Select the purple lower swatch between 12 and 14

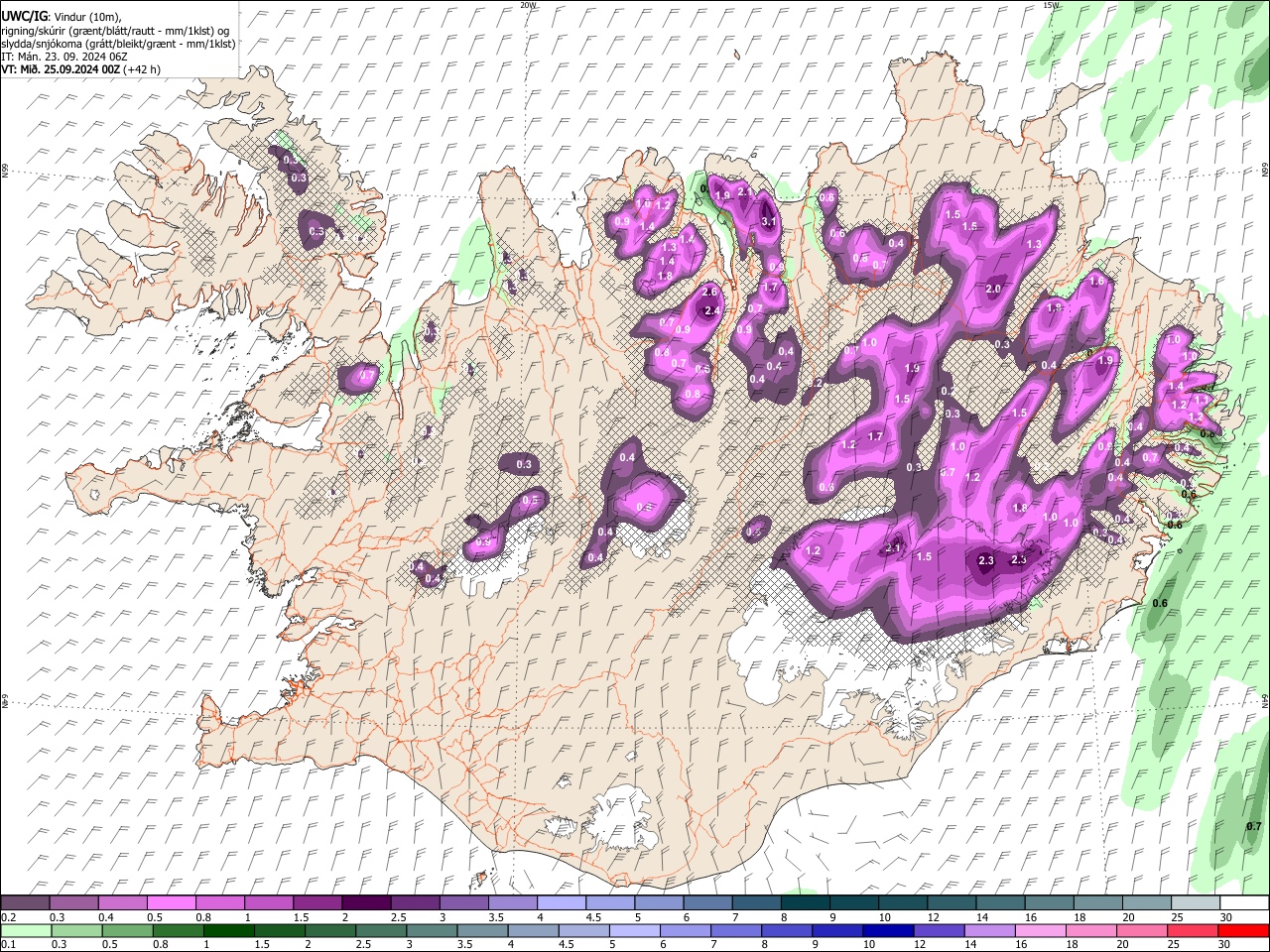point(940,930)
